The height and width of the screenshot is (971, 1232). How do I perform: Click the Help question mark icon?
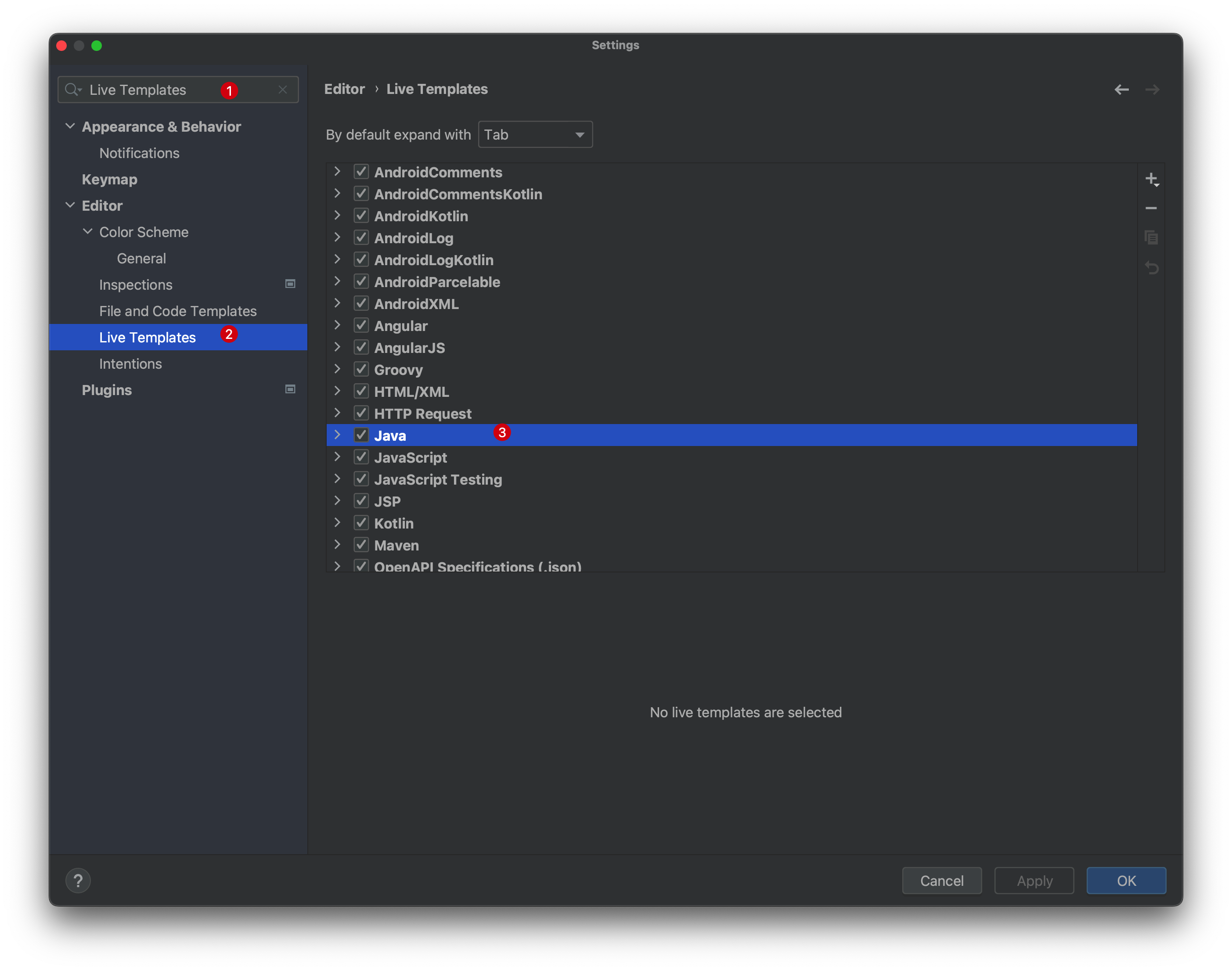coord(78,881)
